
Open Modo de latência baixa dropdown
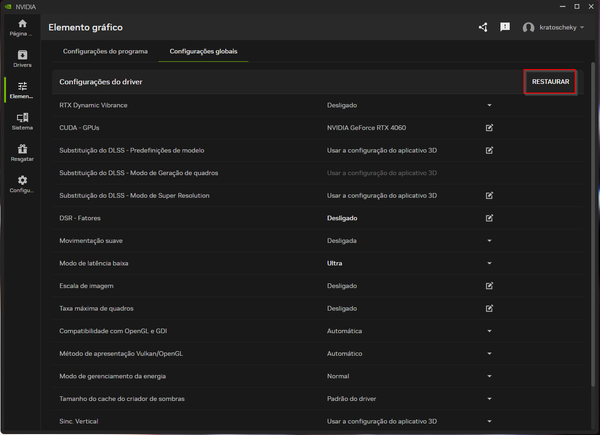coord(490,263)
